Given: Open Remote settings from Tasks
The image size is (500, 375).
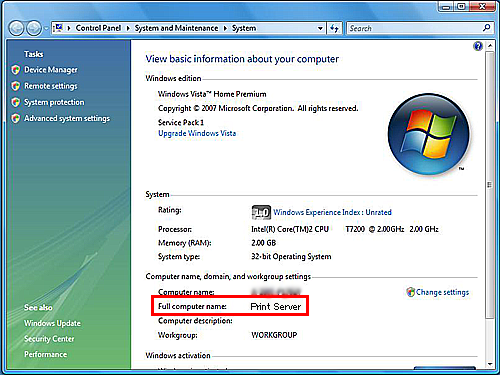Looking at the screenshot, I should [51, 86].
